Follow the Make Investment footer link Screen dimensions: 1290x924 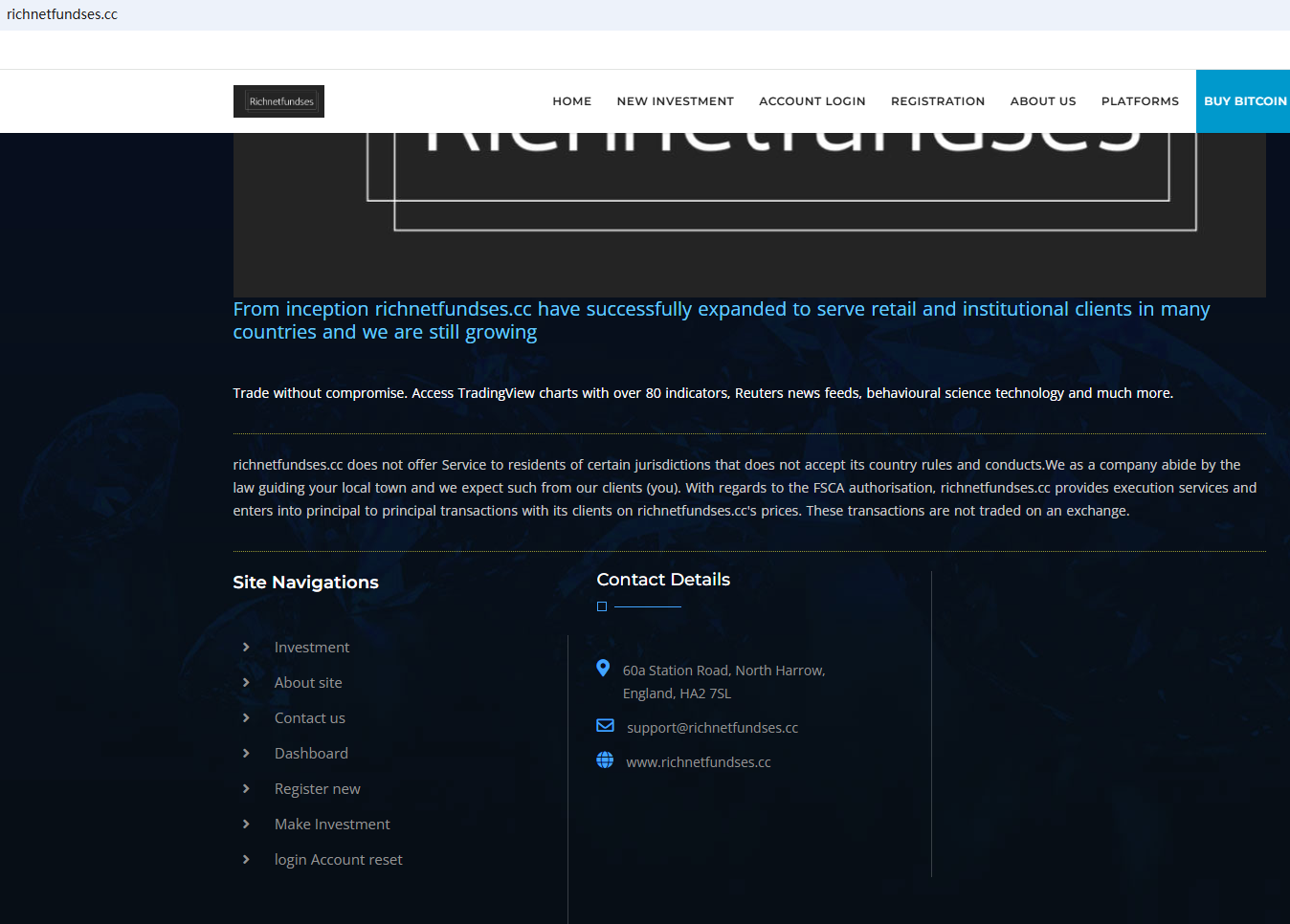332,825
